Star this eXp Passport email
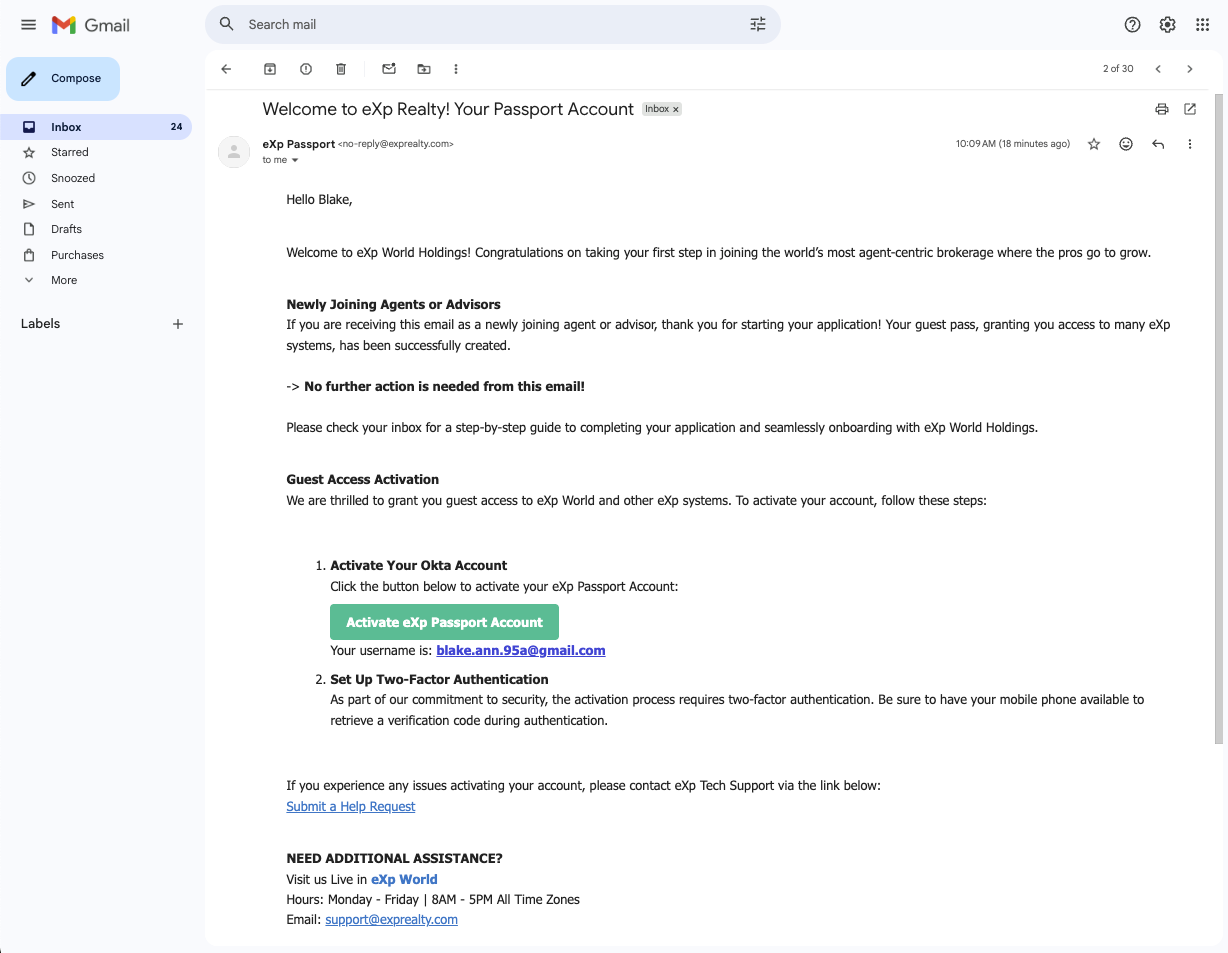Screen dimensions: 1228x953 [x=1094, y=144]
